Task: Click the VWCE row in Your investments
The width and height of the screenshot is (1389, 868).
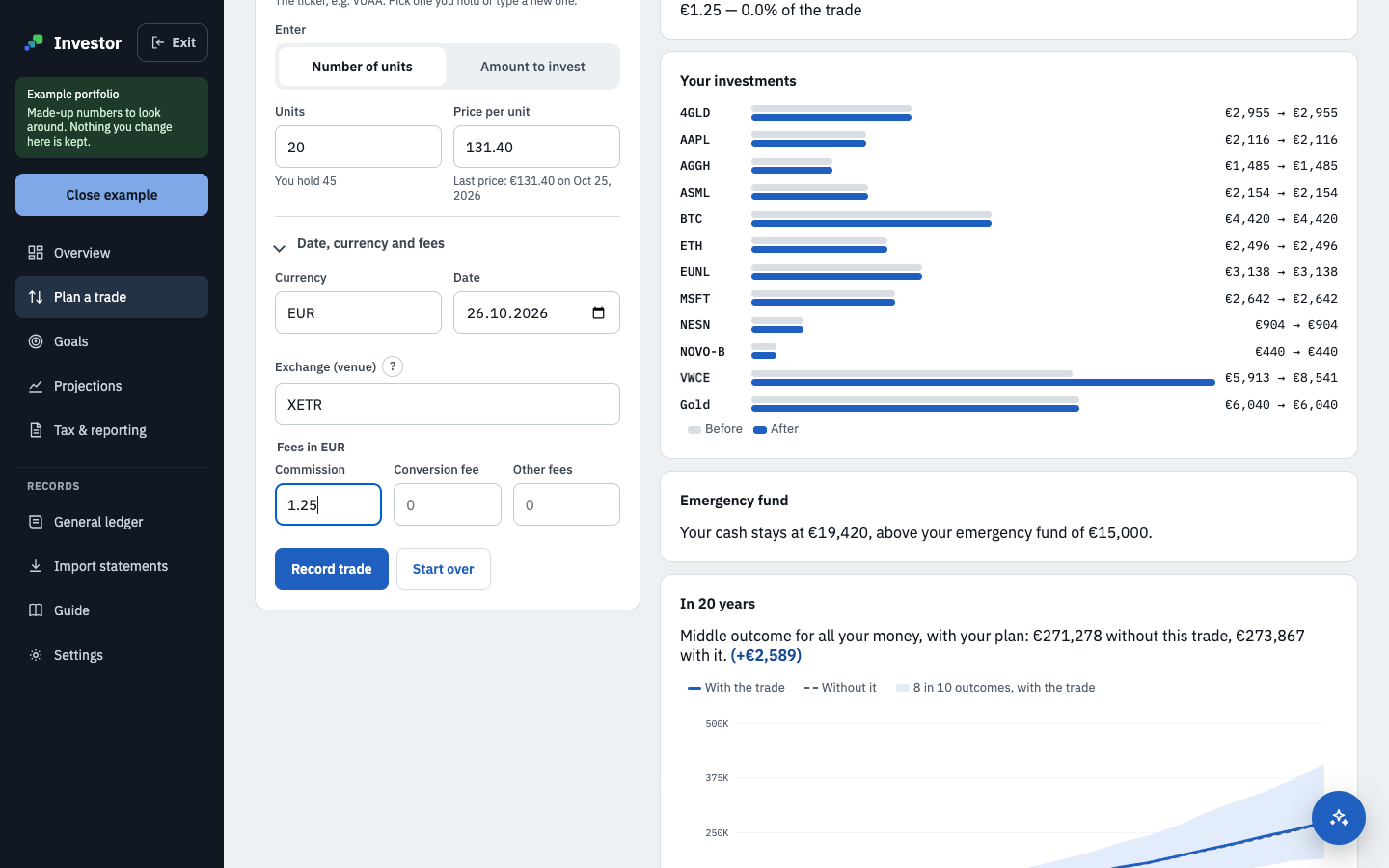Action: click(1009, 378)
